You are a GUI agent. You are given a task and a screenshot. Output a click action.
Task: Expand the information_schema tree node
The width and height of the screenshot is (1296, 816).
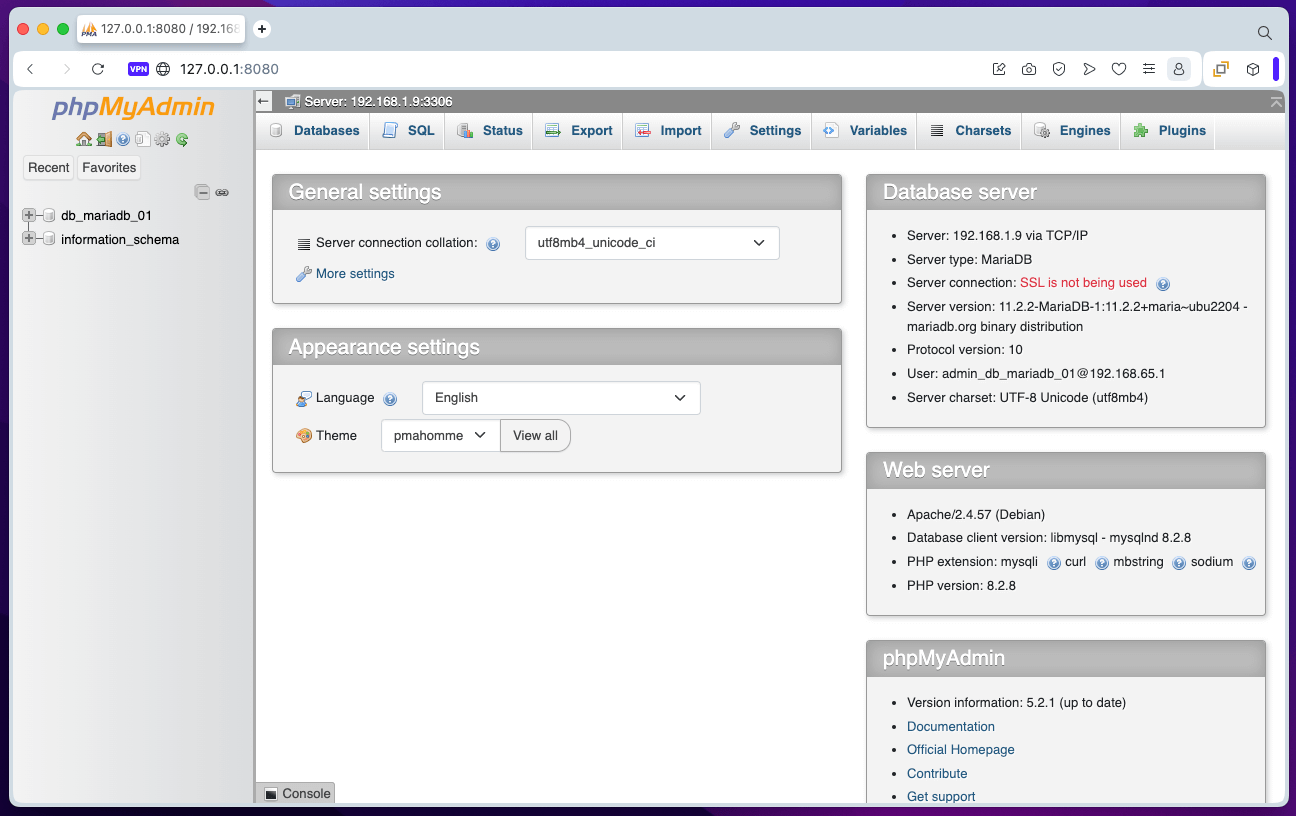click(29, 239)
